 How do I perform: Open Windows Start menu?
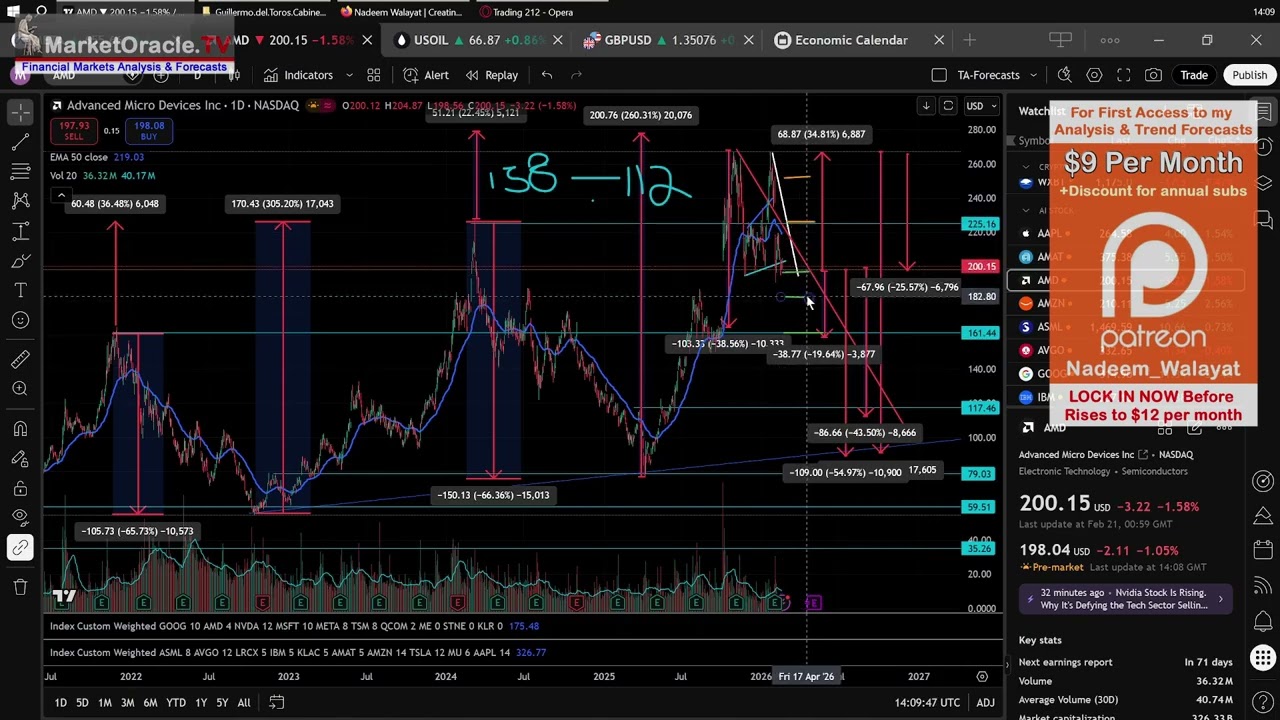13,12
